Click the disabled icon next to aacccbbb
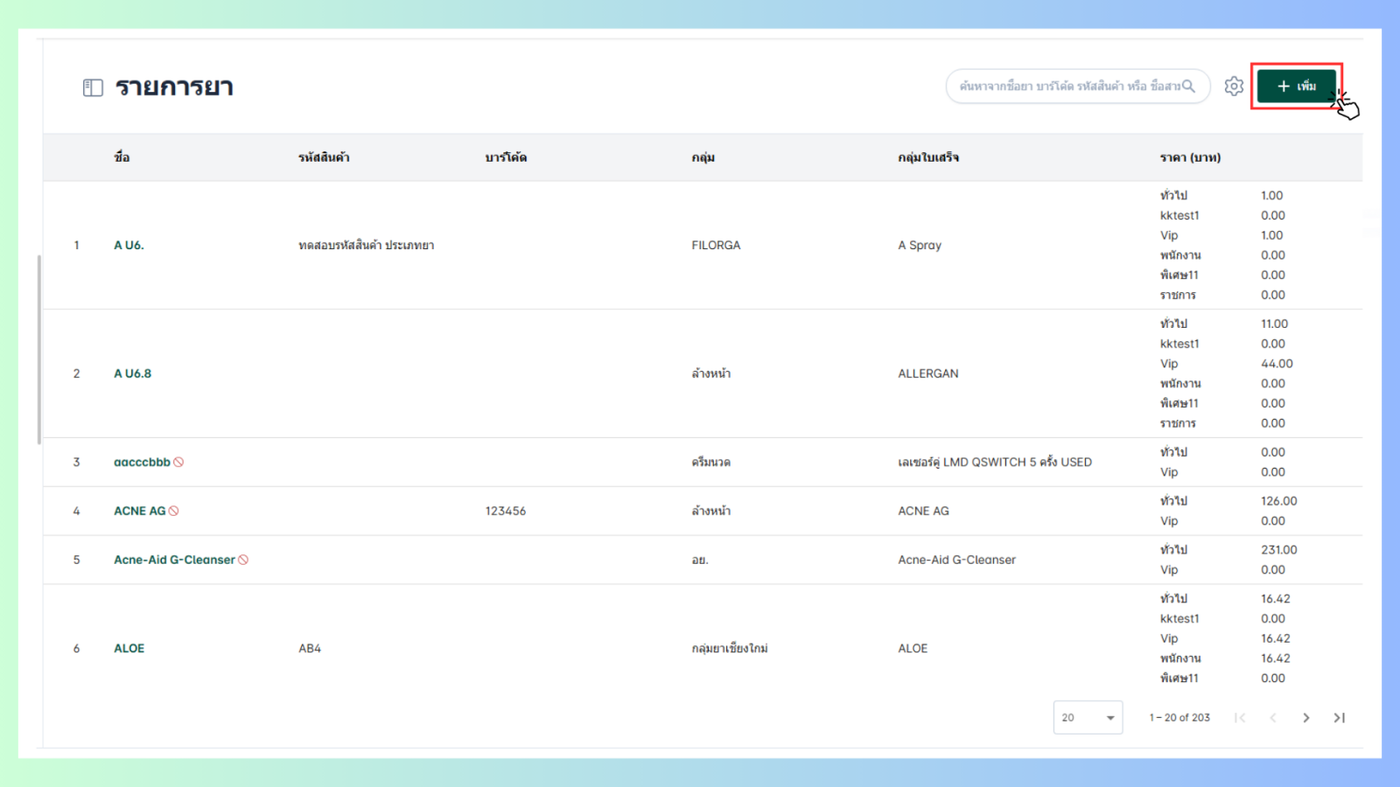This screenshot has height=787, width=1400. point(179,462)
